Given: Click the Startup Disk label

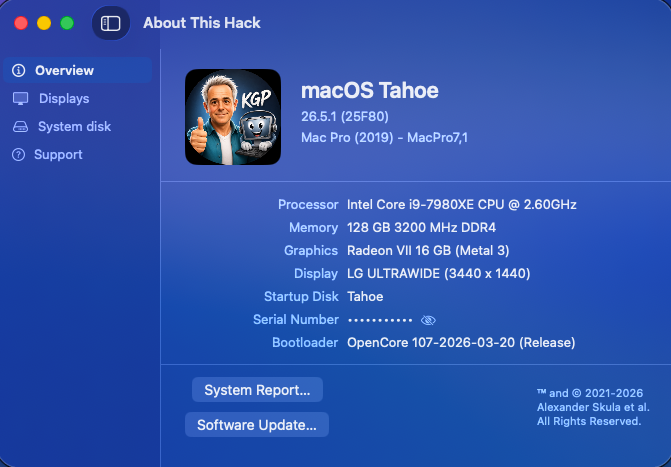Looking at the screenshot, I should coord(301,296).
